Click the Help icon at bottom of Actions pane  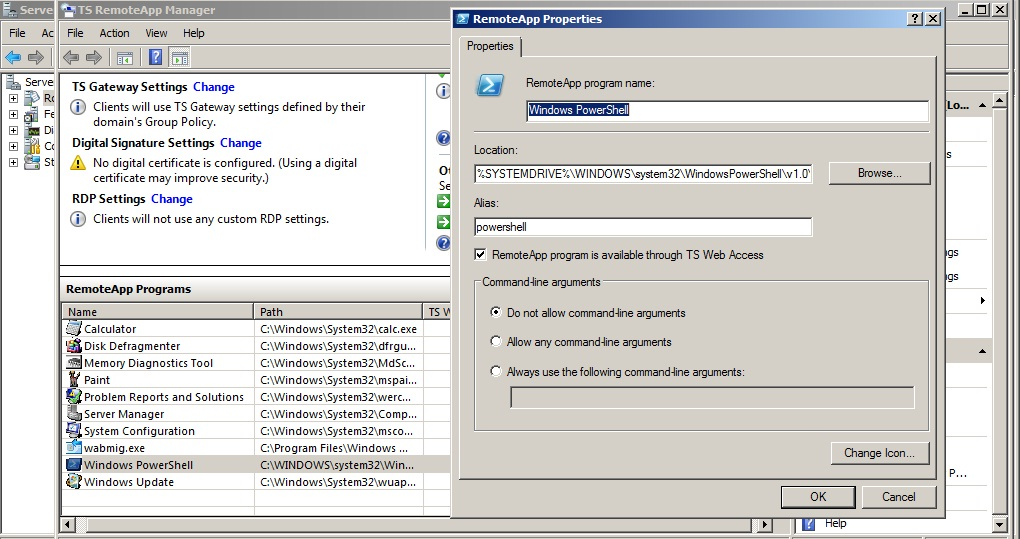809,523
